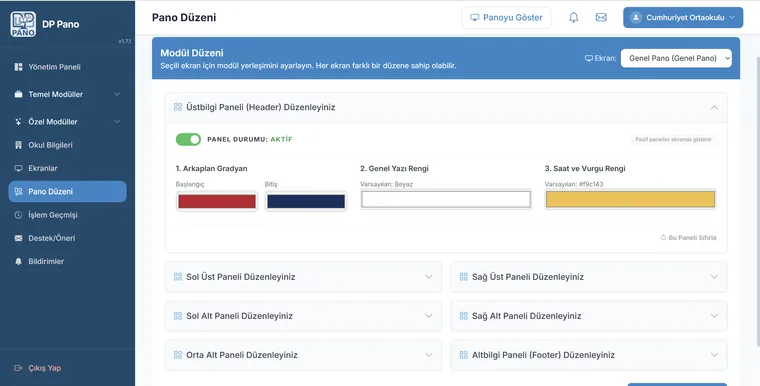Click the Ekranlar monitor icon in sidebar
Screen dimensions: 760x386
[x=18, y=168]
